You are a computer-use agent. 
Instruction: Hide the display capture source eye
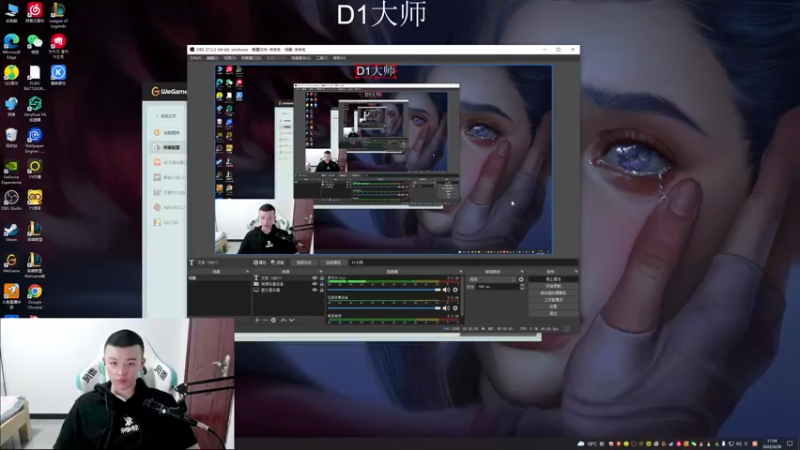(x=315, y=290)
